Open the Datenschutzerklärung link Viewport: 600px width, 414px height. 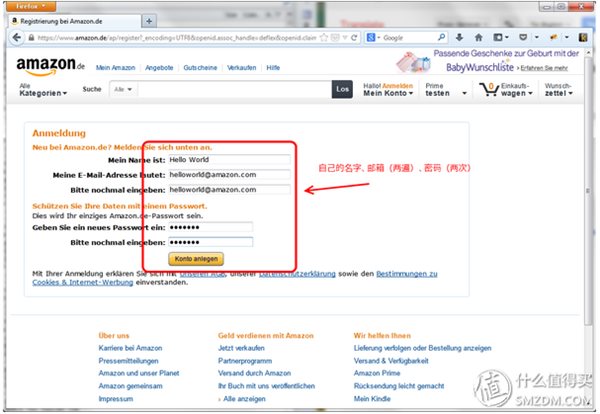coord(297,274)
